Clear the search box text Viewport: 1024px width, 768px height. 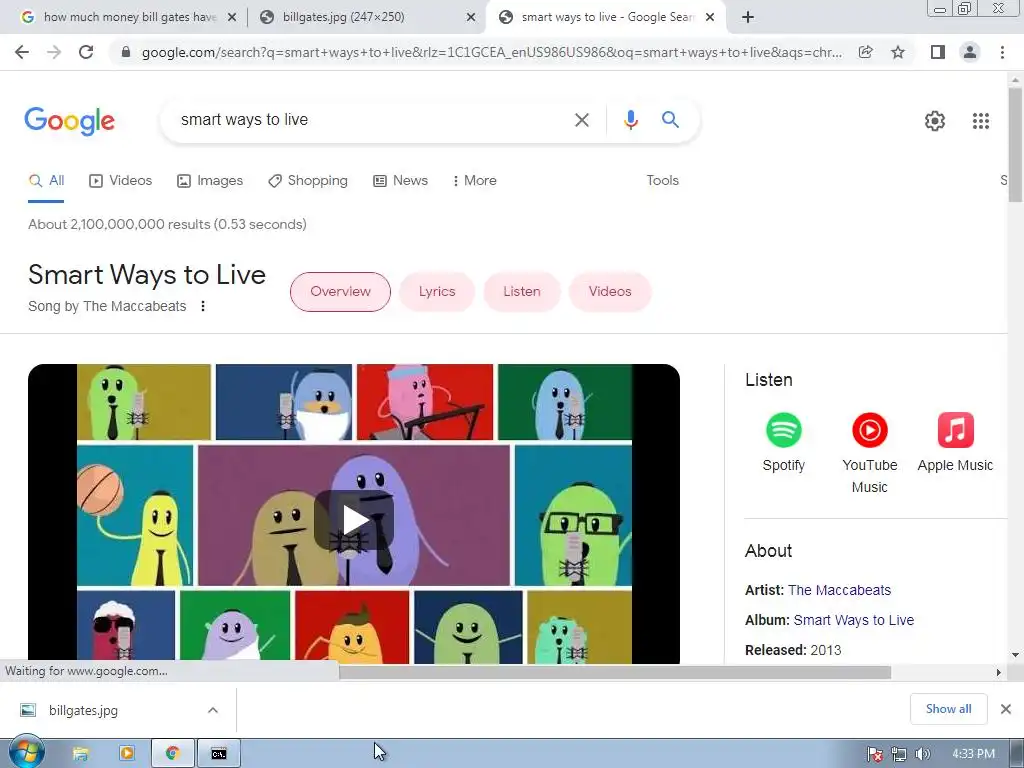(x=581, y=120)
